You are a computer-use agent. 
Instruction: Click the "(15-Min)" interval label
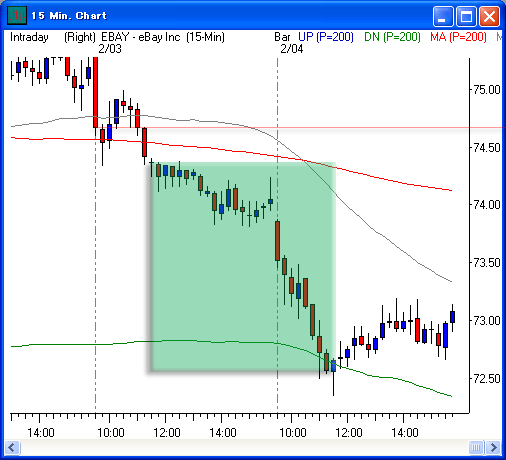(205, 37)
